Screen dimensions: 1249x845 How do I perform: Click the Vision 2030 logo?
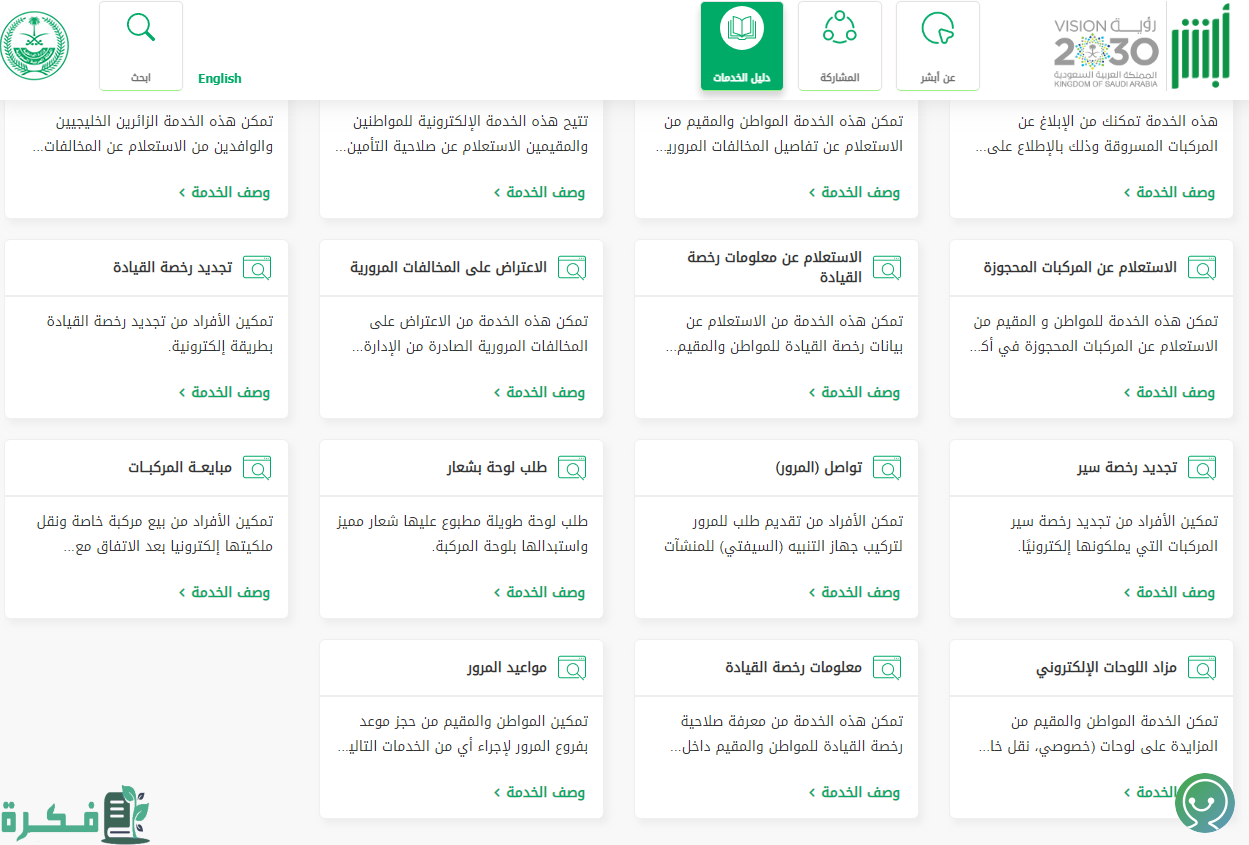point(1106,48)
